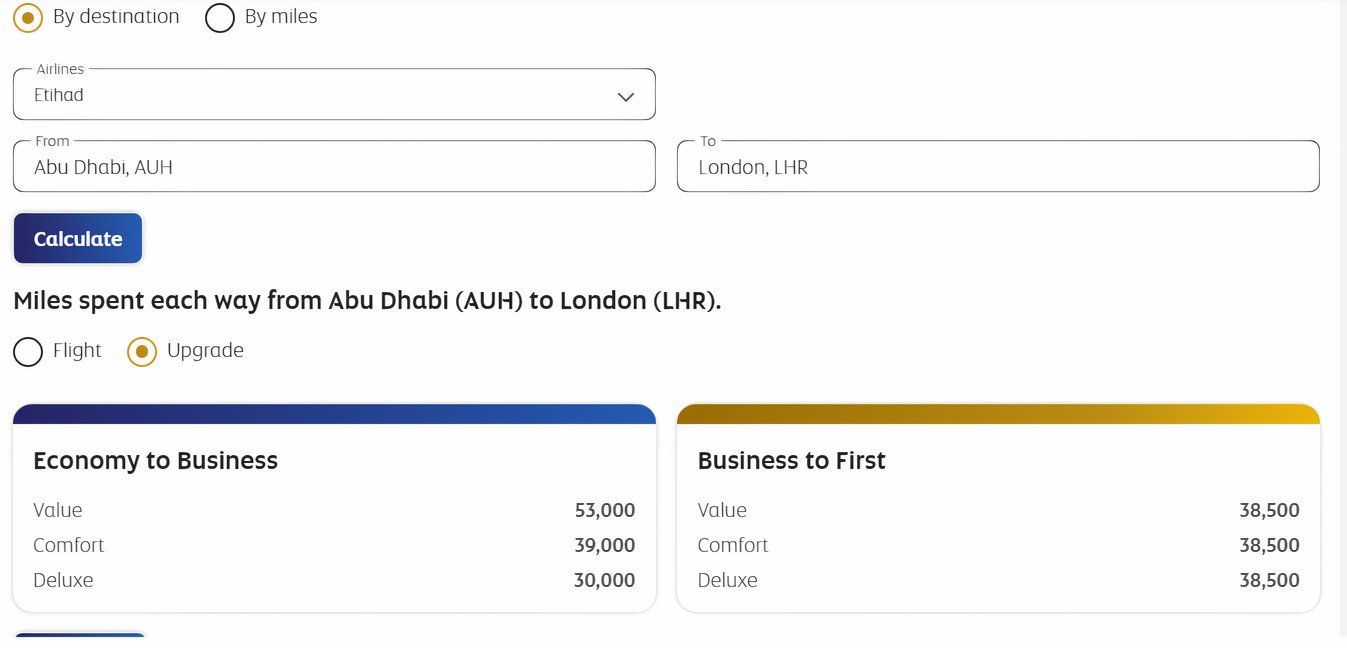
Task: Click the Miles spent each way heading
Action: [367, 301]
